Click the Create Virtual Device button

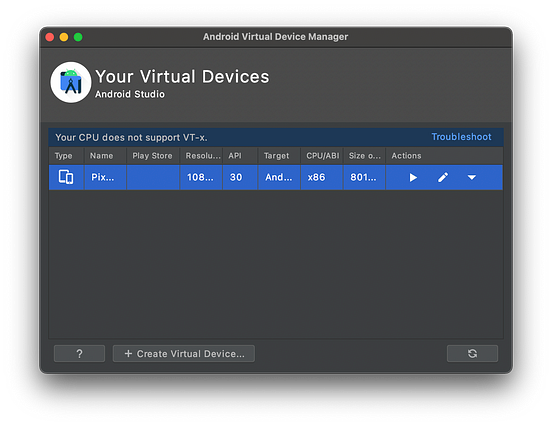coord(184,353)
